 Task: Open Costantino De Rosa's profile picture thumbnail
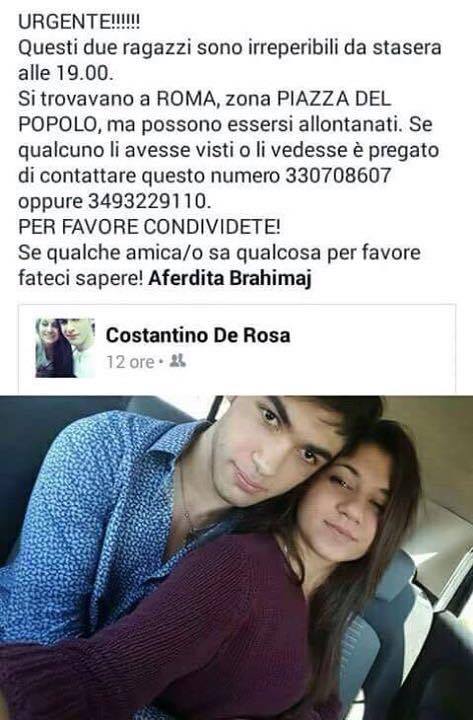[65, 348]
